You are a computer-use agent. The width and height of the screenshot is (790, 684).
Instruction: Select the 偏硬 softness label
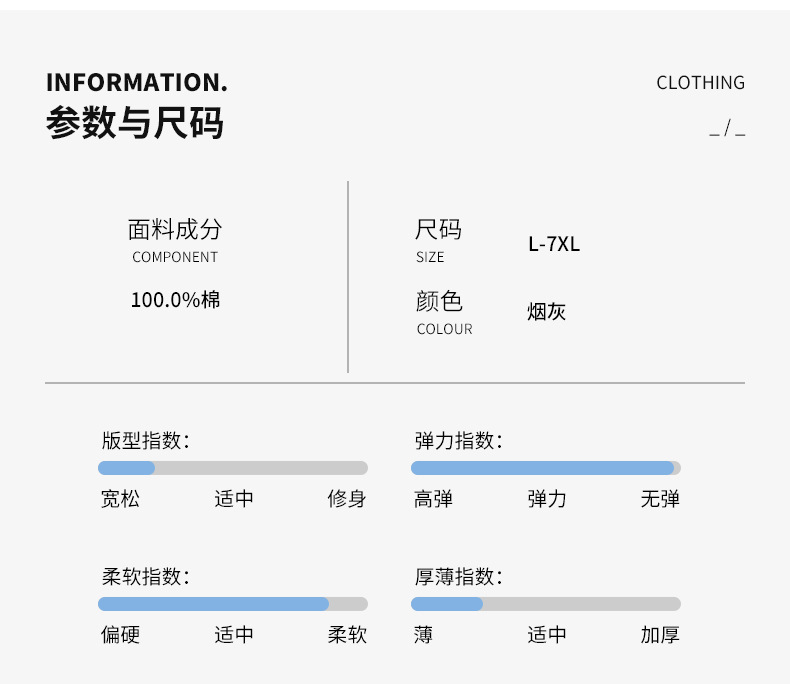point(120,635)
